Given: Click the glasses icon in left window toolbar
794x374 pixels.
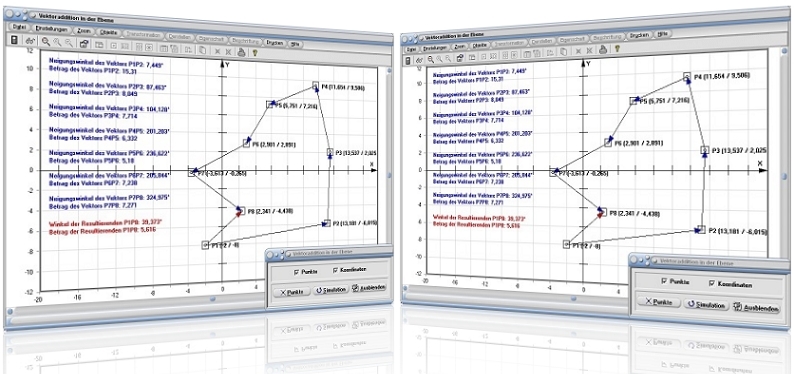Looking at the screenshot, I should point(30,41).
